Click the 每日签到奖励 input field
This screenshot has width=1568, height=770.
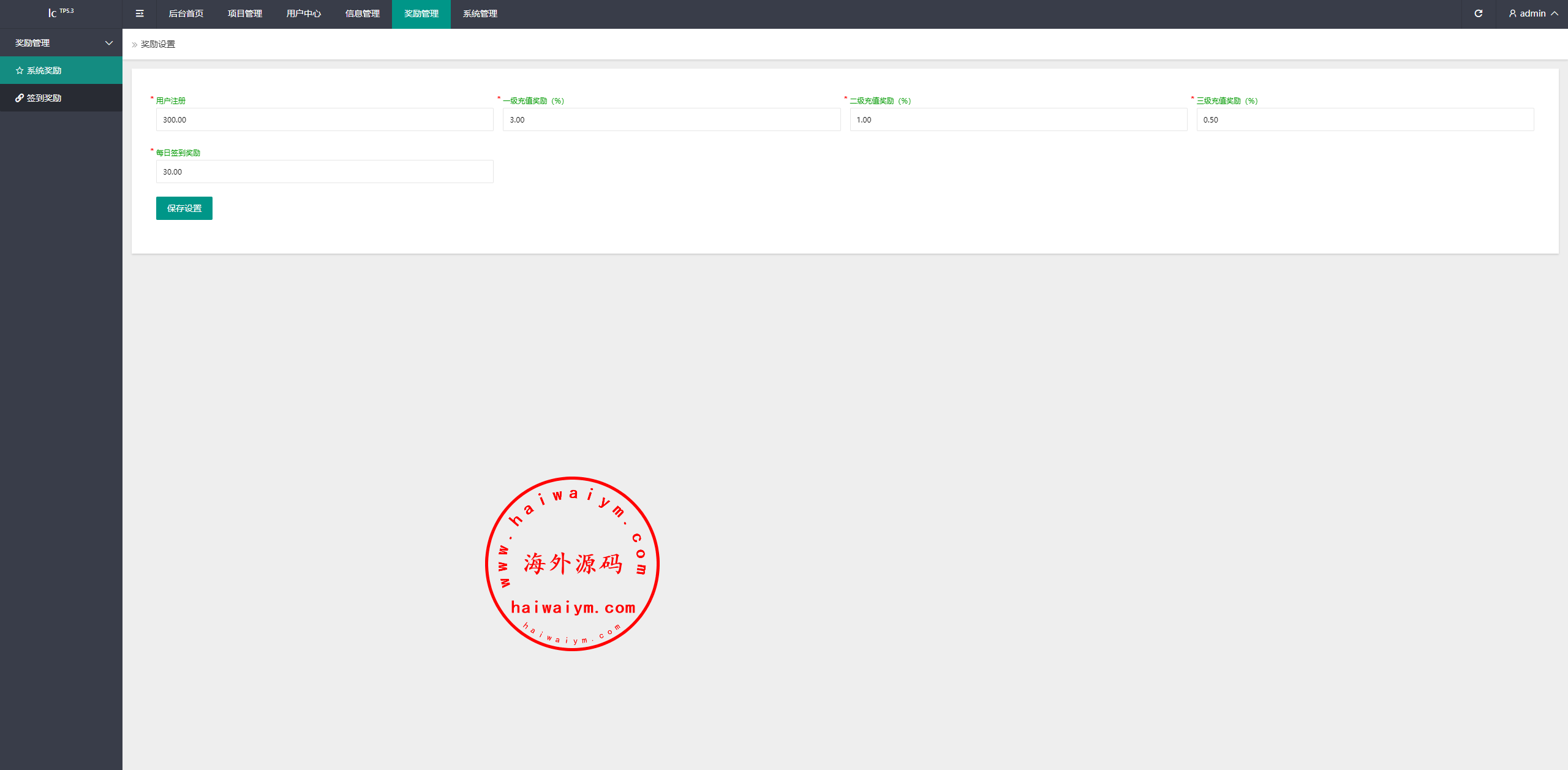(325, 172)
